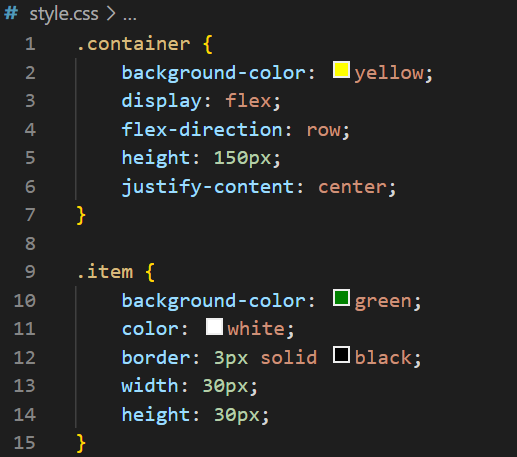
Task: Click the 'width' property name
Action: pyautogui.click(x=150, y=385)
